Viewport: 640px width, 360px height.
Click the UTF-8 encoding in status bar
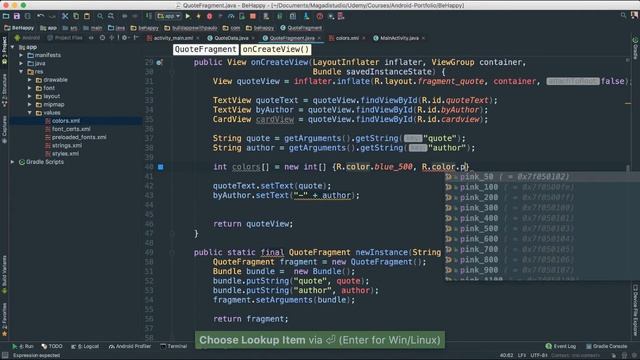click(x=539, y=356)
